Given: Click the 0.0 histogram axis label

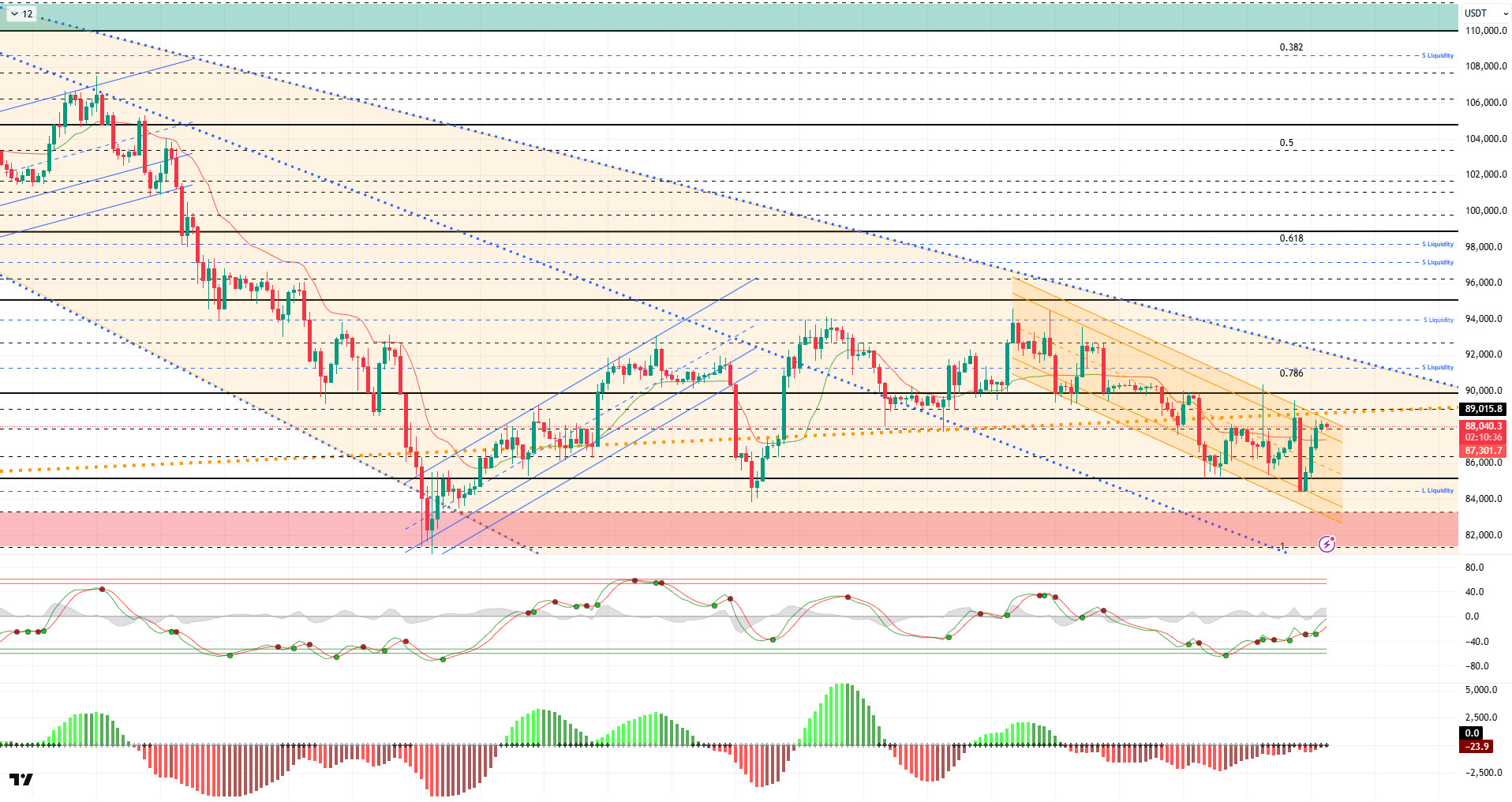Looking at the screenshot, I should 1473,733.
